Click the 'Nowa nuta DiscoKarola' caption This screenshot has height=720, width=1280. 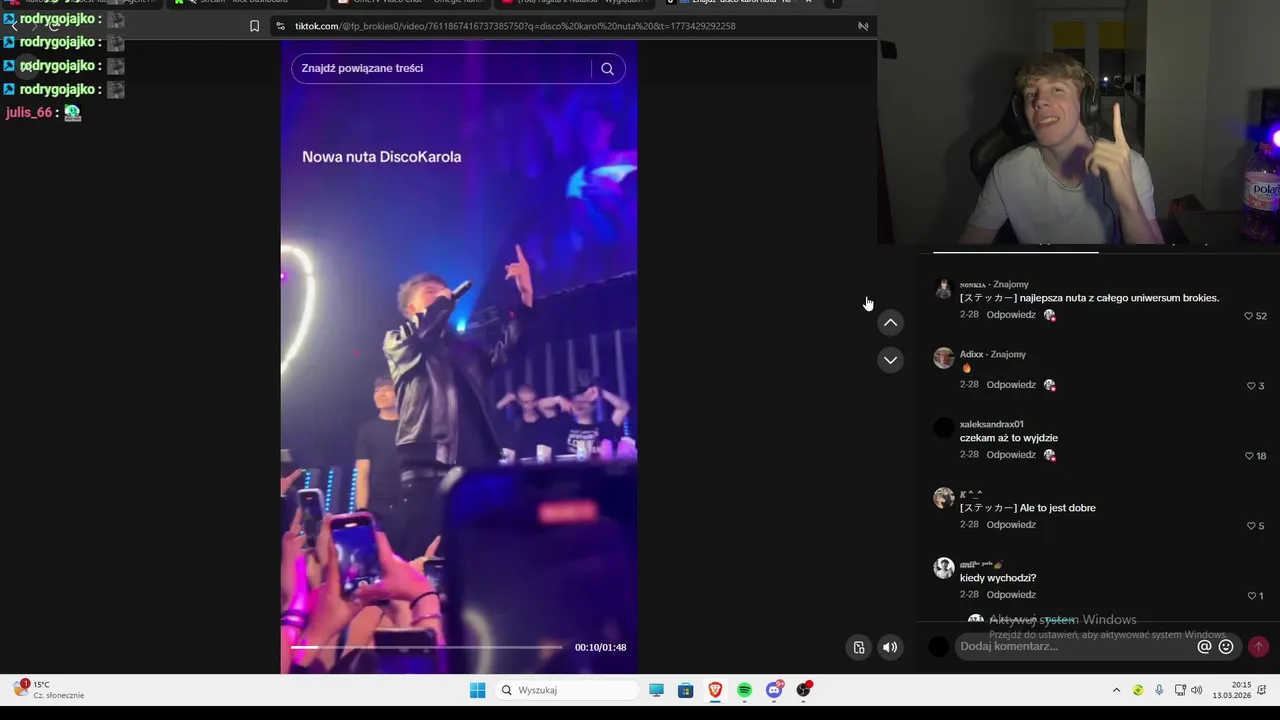[381, 157]
